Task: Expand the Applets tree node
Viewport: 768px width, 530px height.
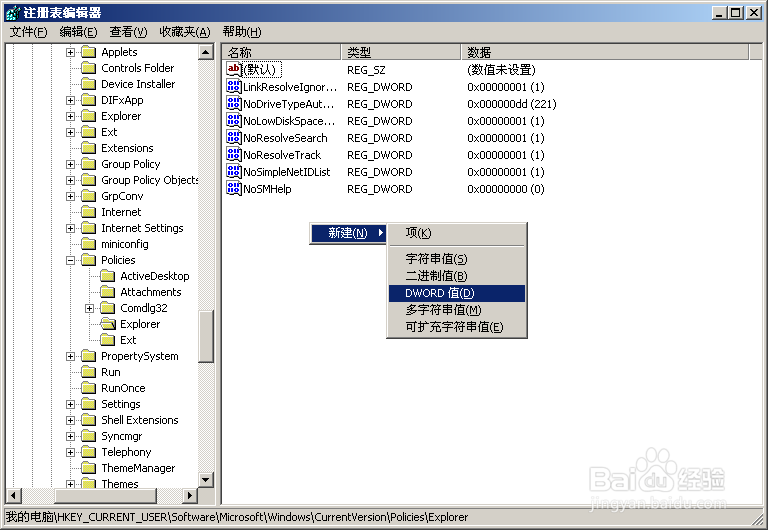Action: click(x=71, y=52)
